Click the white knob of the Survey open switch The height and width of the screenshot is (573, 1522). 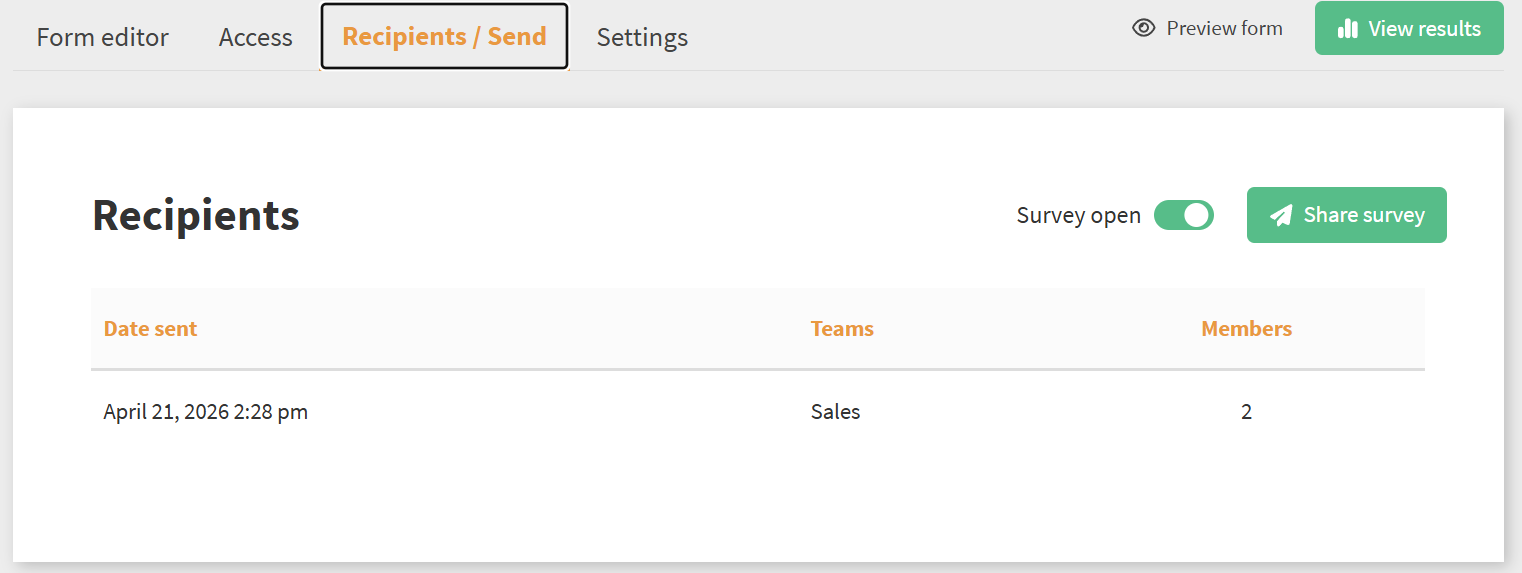[1197, 215]
